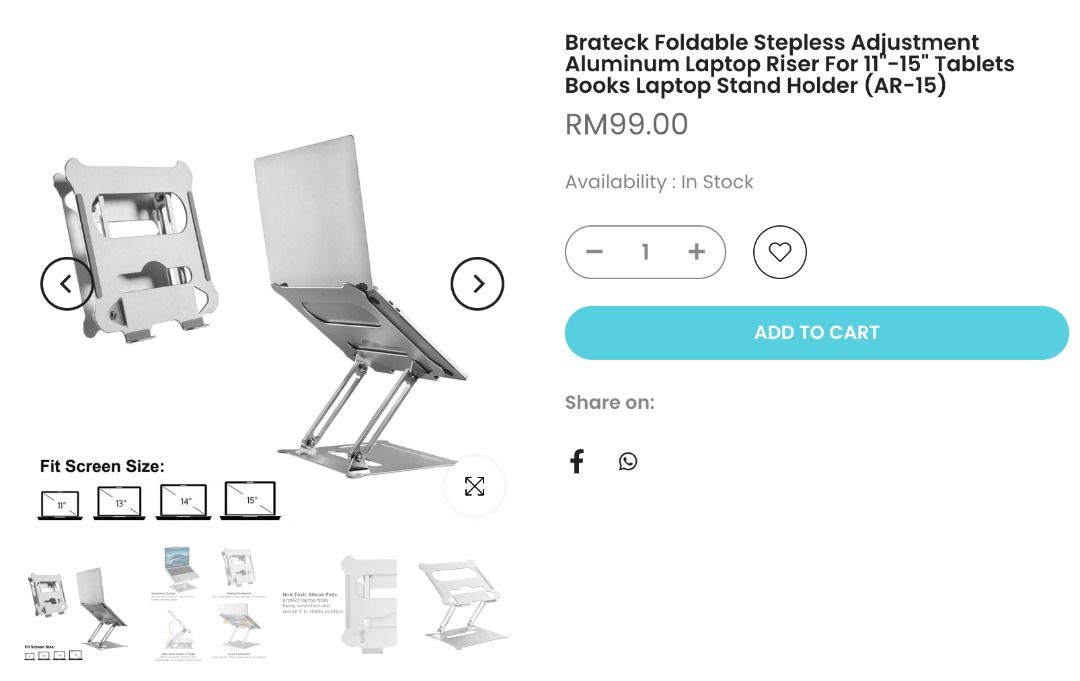Click ADD TO CART button
1080x681 pixels.
tap(817, 333)
